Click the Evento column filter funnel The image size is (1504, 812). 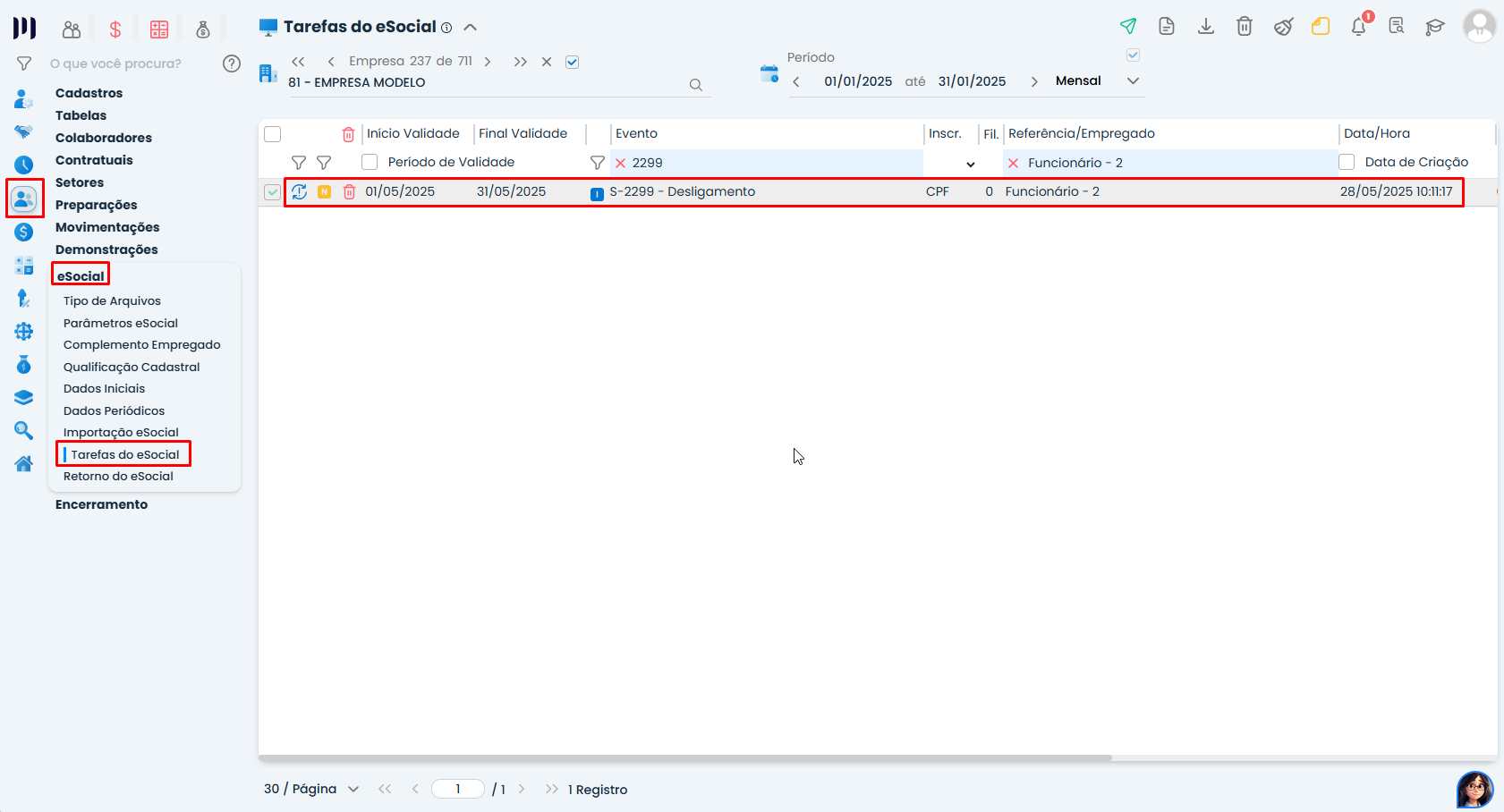[598, 163]
